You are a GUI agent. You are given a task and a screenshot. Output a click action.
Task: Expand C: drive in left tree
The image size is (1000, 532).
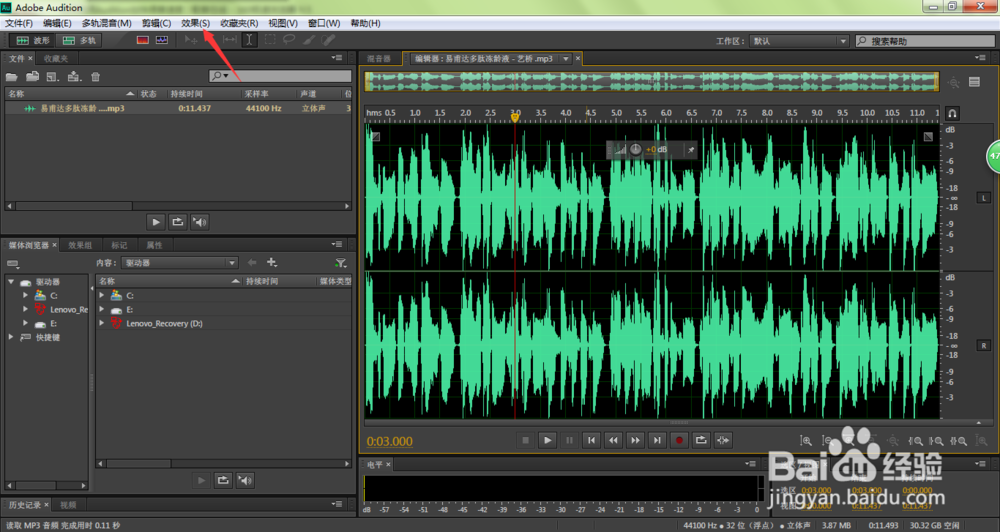26,295
